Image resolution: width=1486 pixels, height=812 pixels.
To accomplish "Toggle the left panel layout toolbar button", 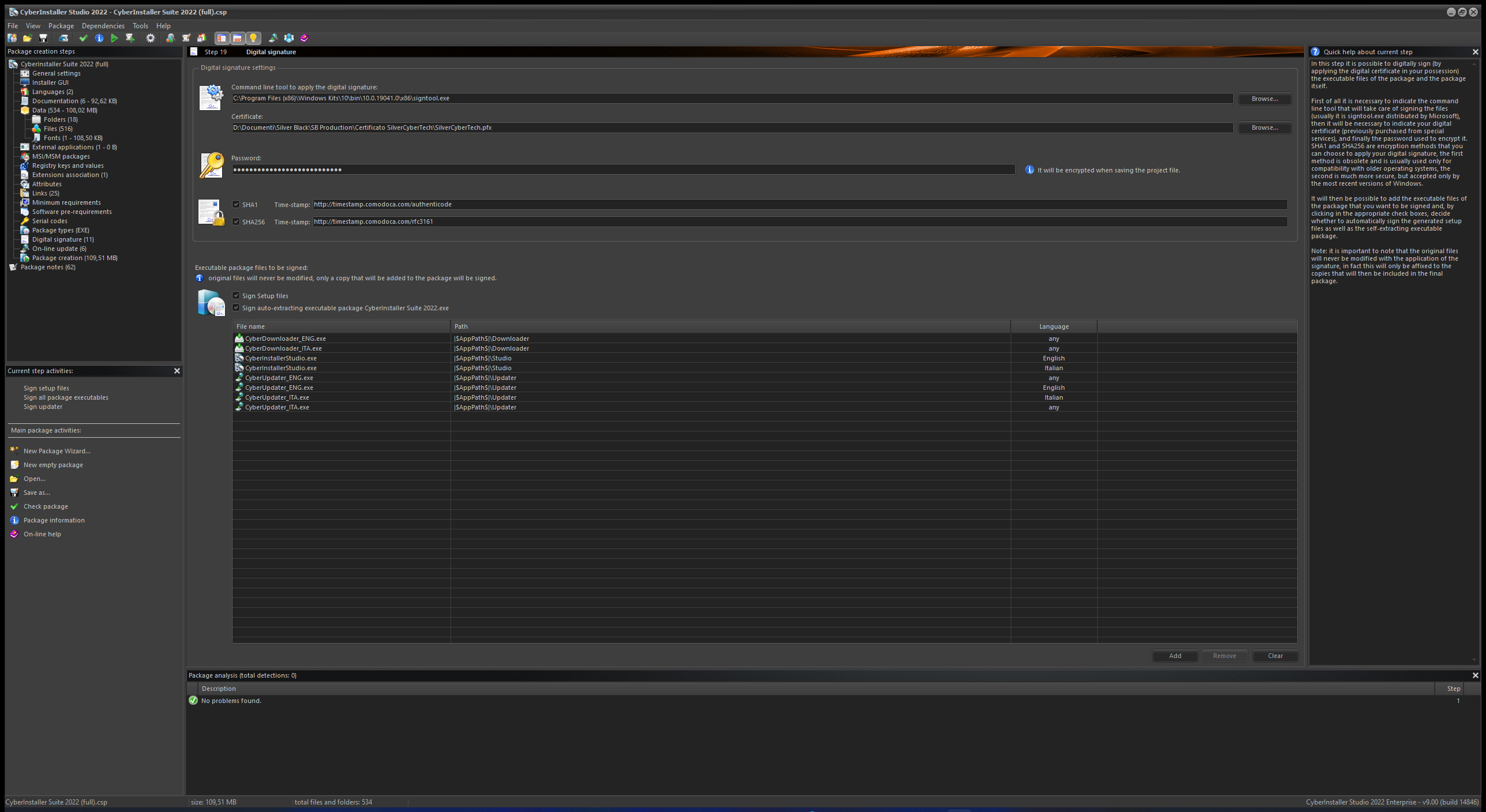I will click(222, 38).
